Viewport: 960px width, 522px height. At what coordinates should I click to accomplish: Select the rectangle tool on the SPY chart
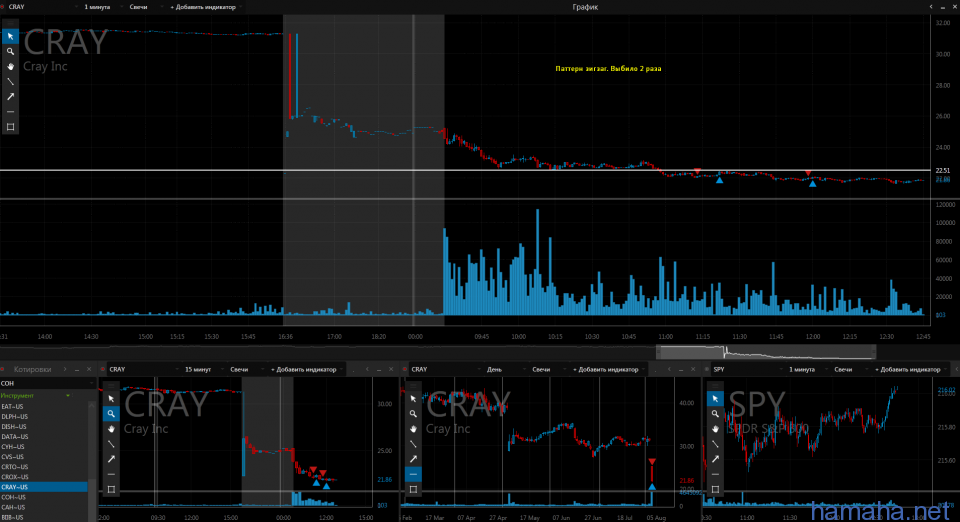click(x=715, y=489)
